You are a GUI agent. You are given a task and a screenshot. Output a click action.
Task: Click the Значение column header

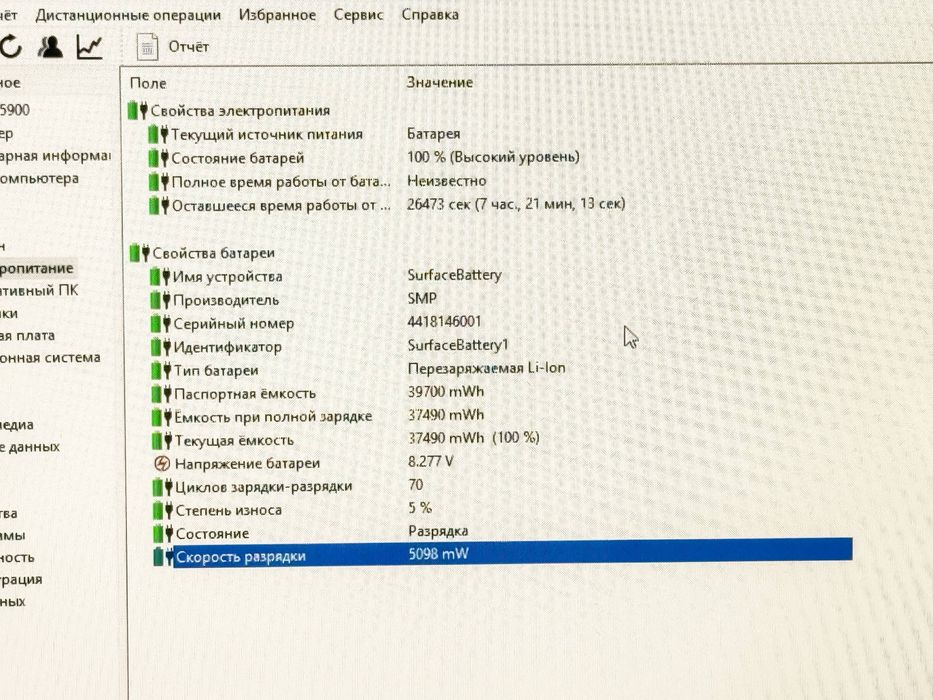pos(440,82)
